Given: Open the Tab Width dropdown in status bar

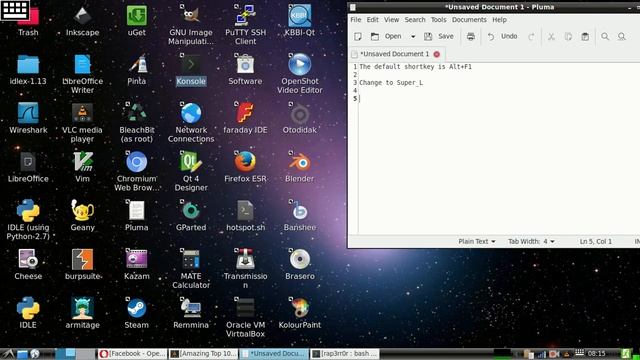Looking at the screenshot, I should coord(531,241).
